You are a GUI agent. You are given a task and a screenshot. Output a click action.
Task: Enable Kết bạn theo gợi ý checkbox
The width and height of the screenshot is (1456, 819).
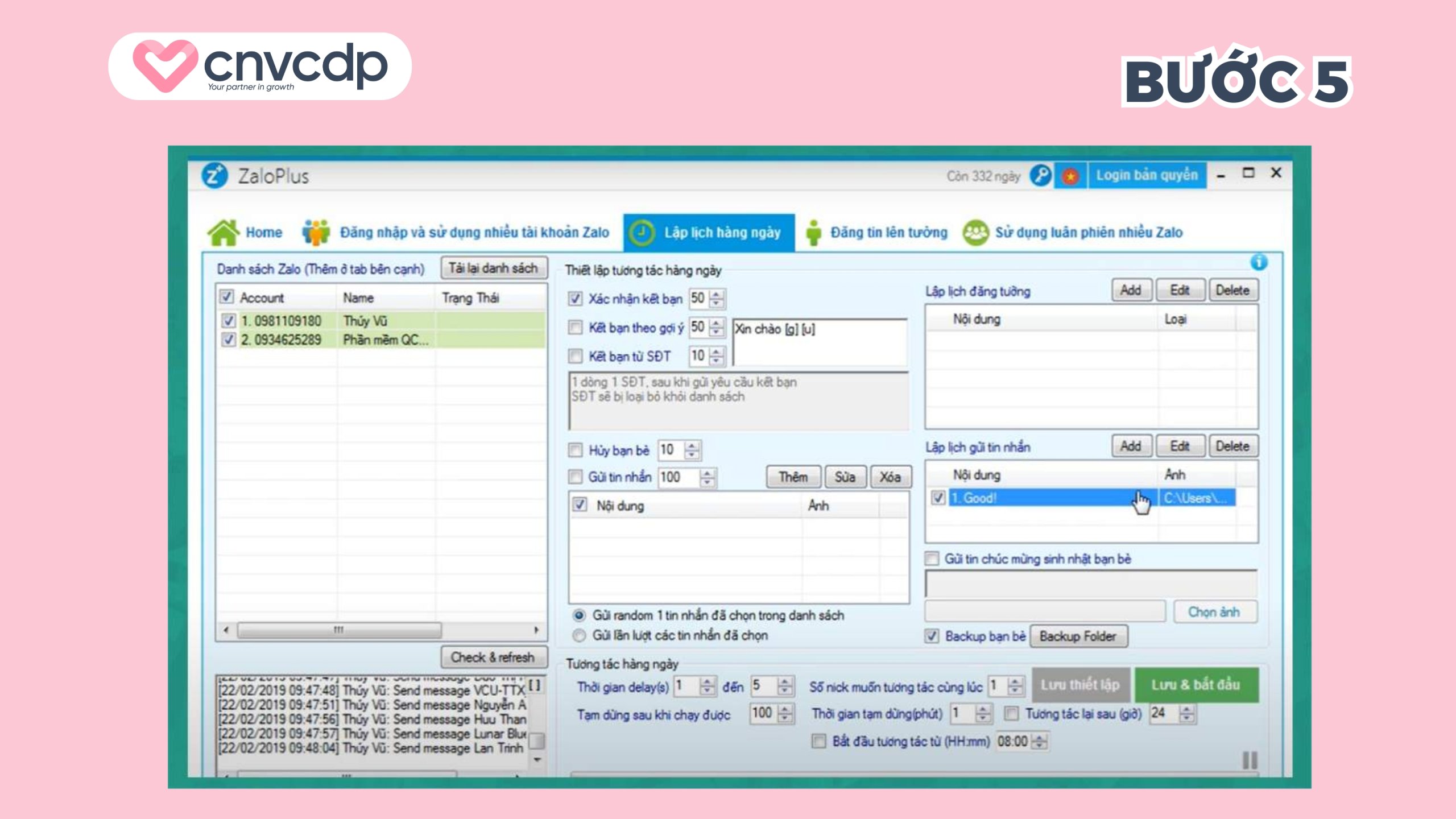576,327
